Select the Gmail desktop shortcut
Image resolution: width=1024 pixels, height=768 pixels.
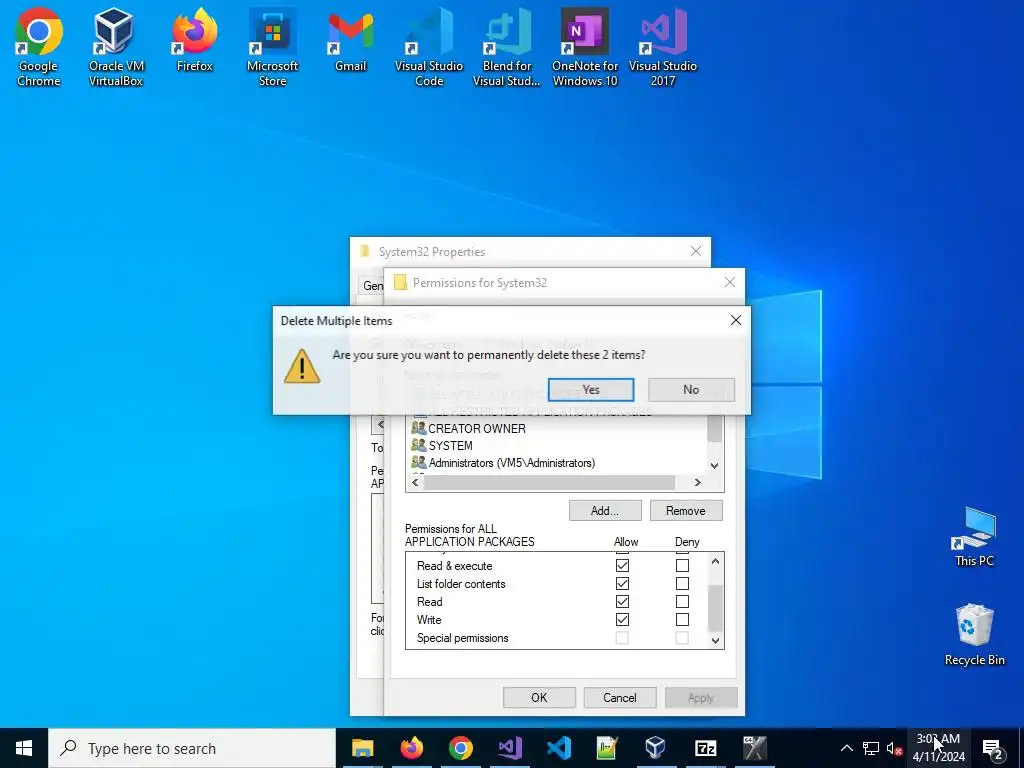pos(351,40)
